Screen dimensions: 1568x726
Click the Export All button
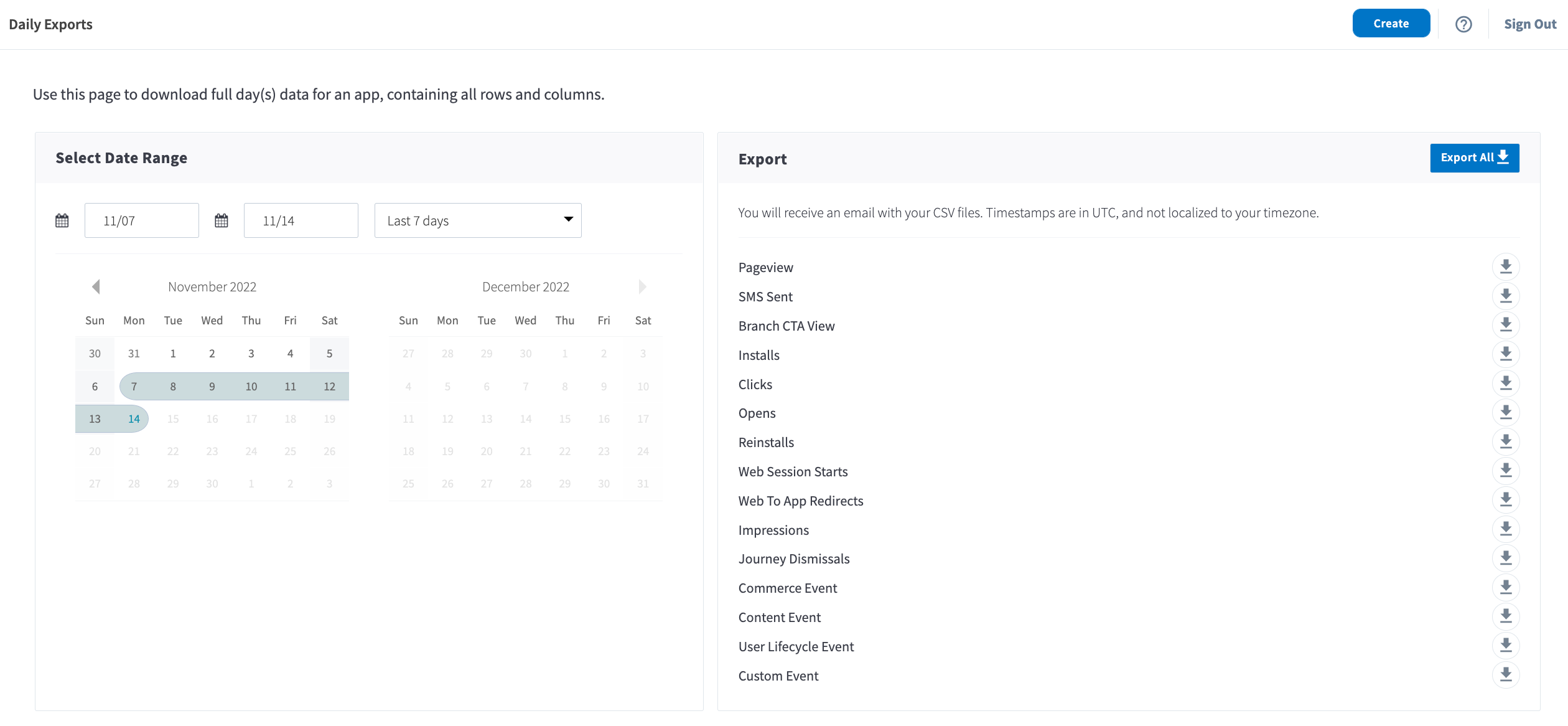pyautogui.click(x=1474, y=158)
